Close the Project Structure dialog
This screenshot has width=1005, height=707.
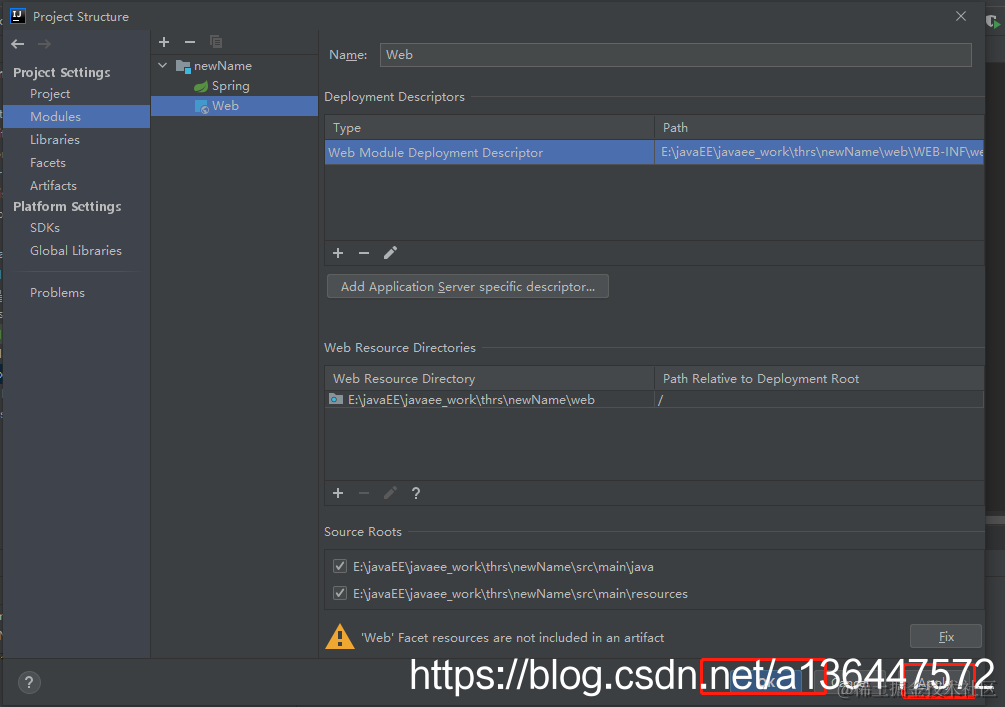[961, 16]
